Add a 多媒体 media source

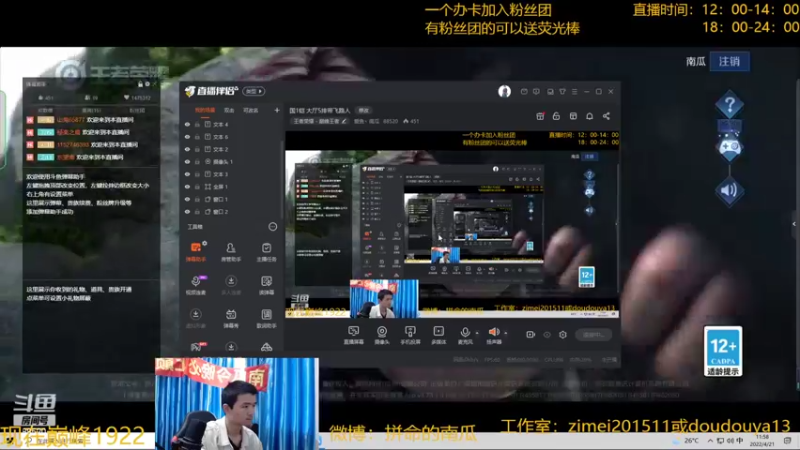pyautogui.click(x=438, y=335)
